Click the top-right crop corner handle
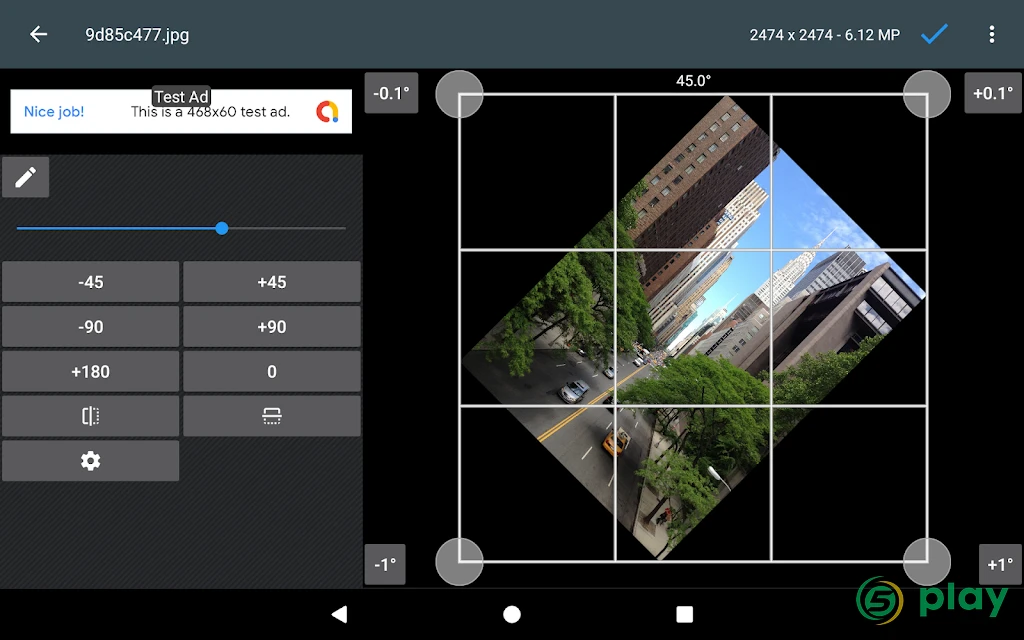Viewport: 1024px width, 640px height. point(927,94)
